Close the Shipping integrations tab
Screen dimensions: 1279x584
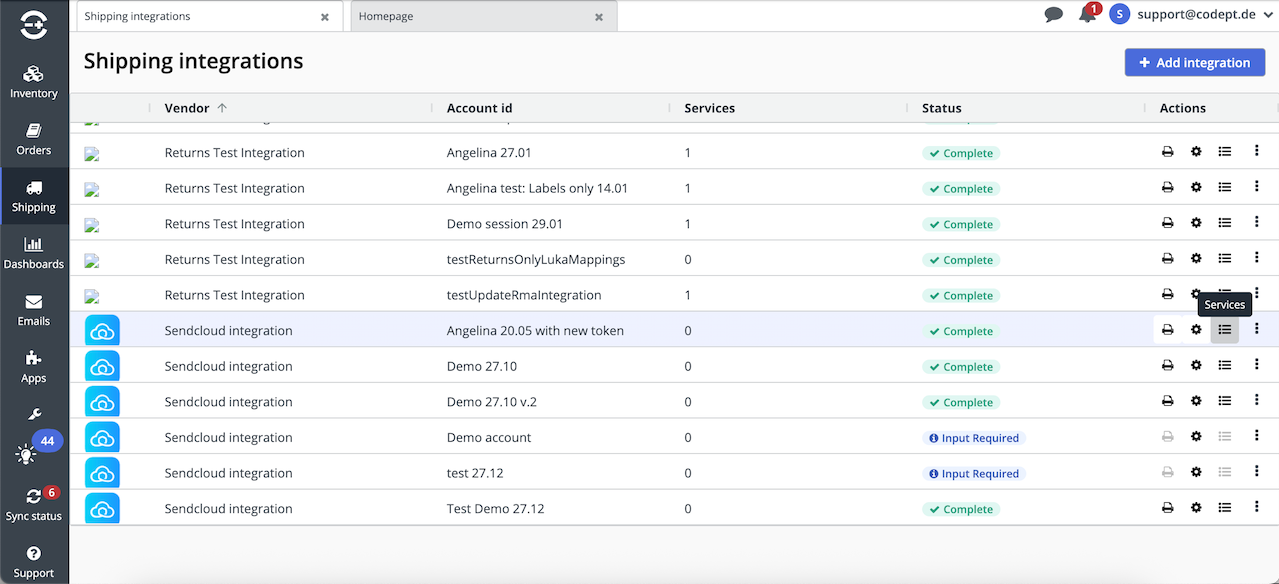point(325,17)
